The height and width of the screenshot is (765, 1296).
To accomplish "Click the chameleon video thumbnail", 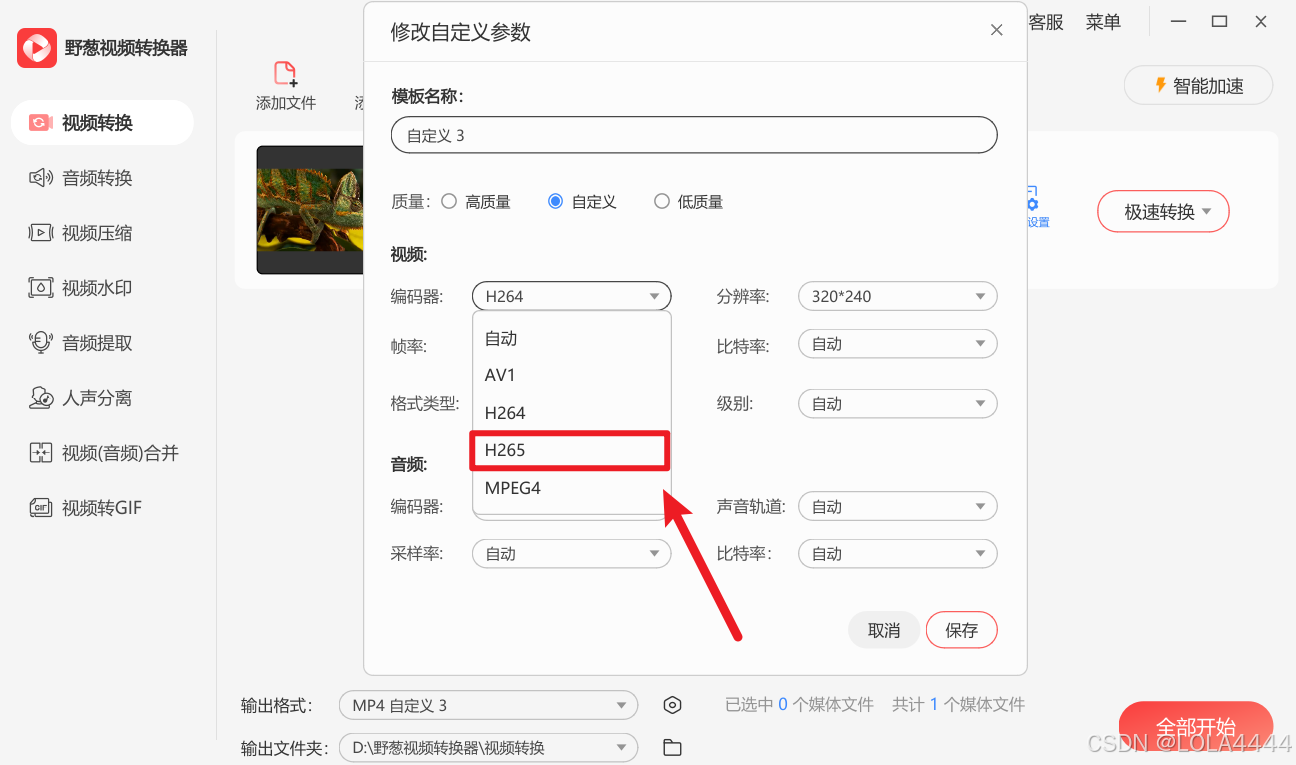I will (310, 210).
